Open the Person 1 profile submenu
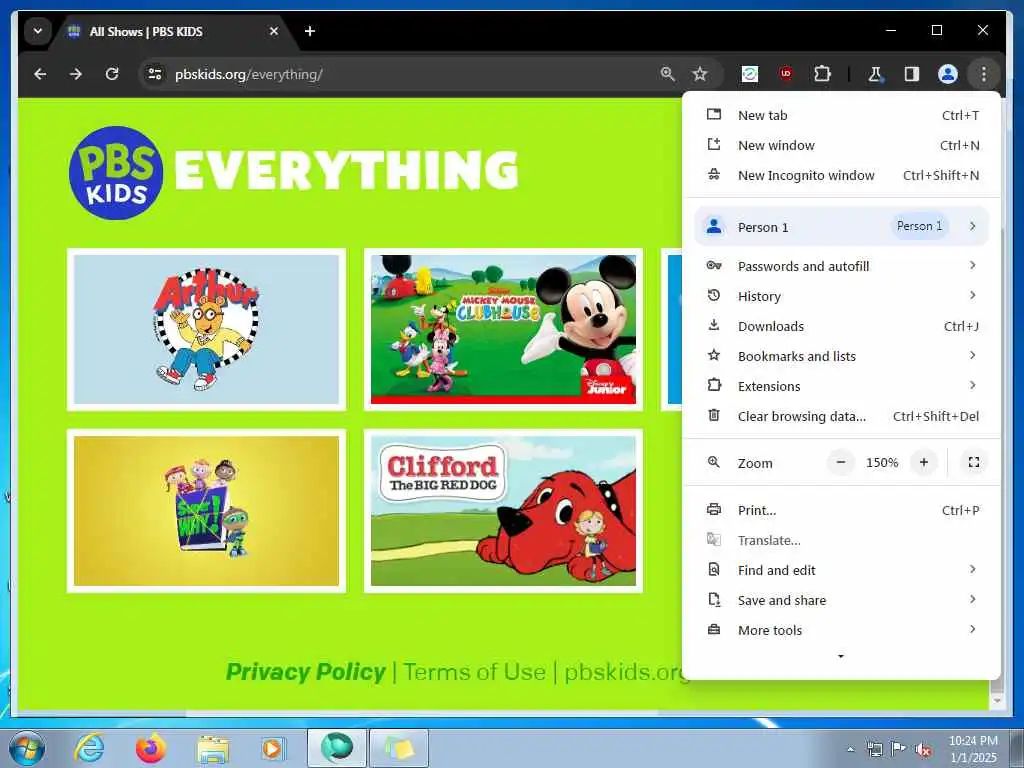Image resolution: width=1024 pixels, height=768 pixels. (x=841, y=227)
